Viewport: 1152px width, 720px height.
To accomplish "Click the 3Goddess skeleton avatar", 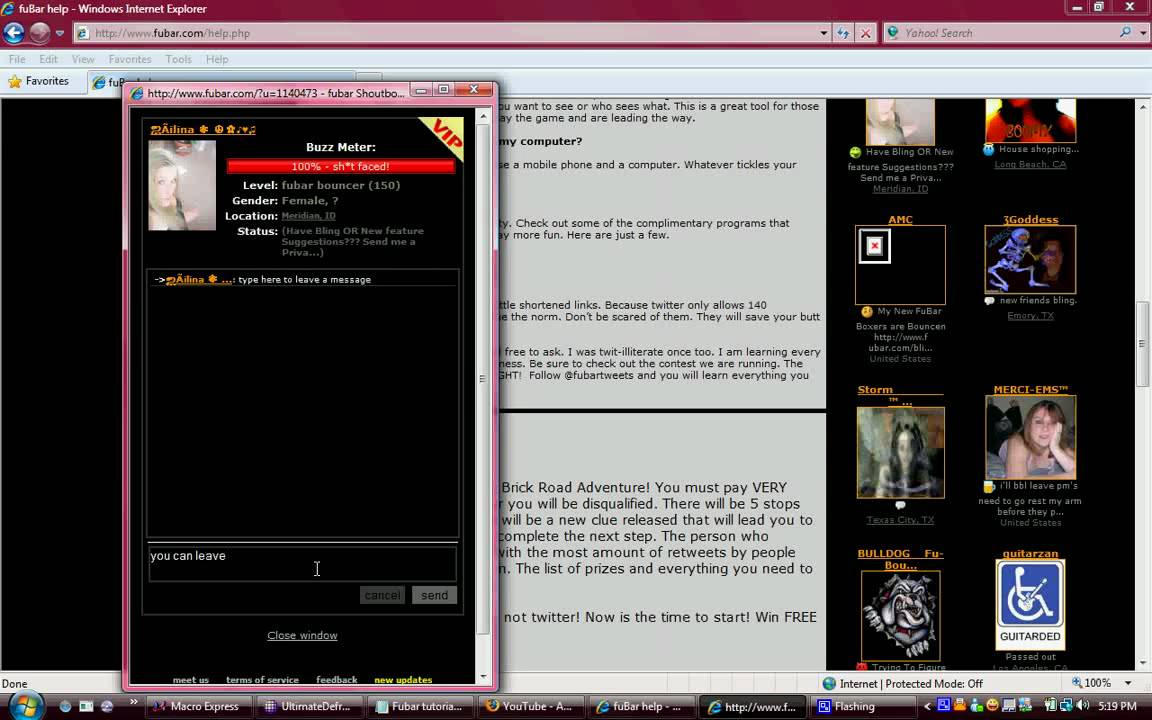I will [x=1030, y=260].
